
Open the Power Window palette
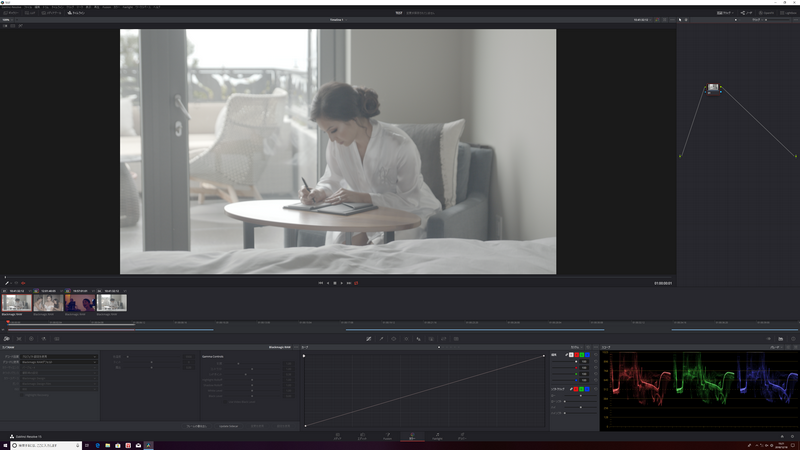point(393,339)
